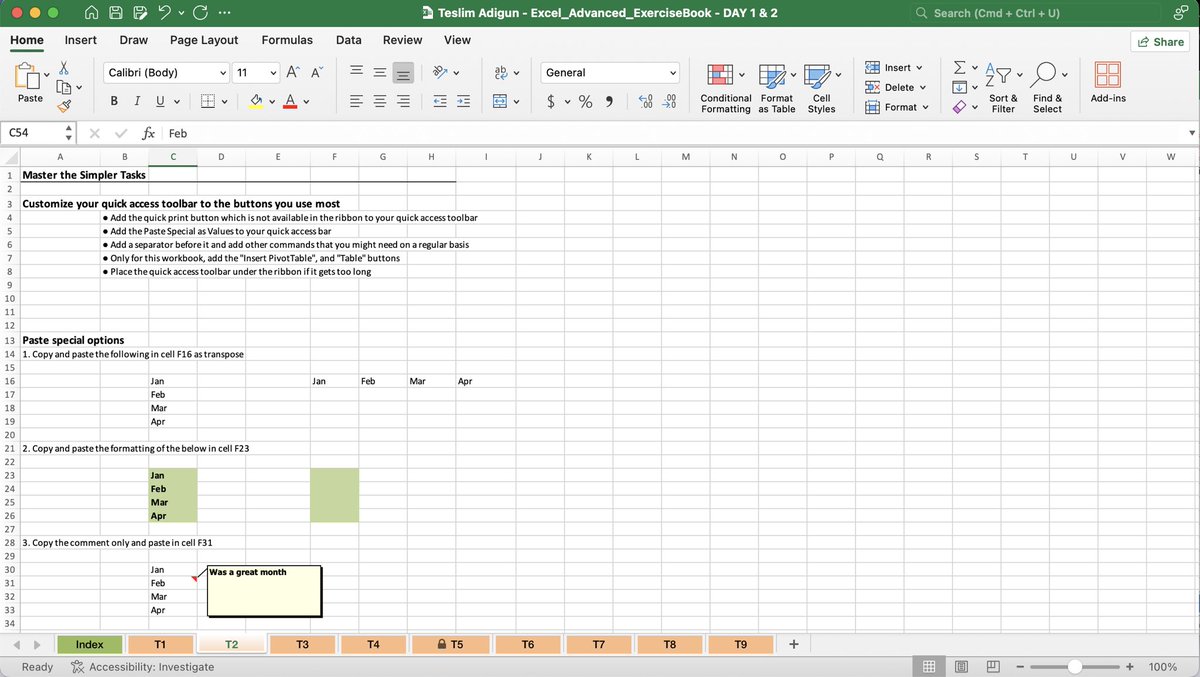This screenshot has height=677, width=1200.
Task: Open Sort & Filter menu
Action: (1003, 89)
